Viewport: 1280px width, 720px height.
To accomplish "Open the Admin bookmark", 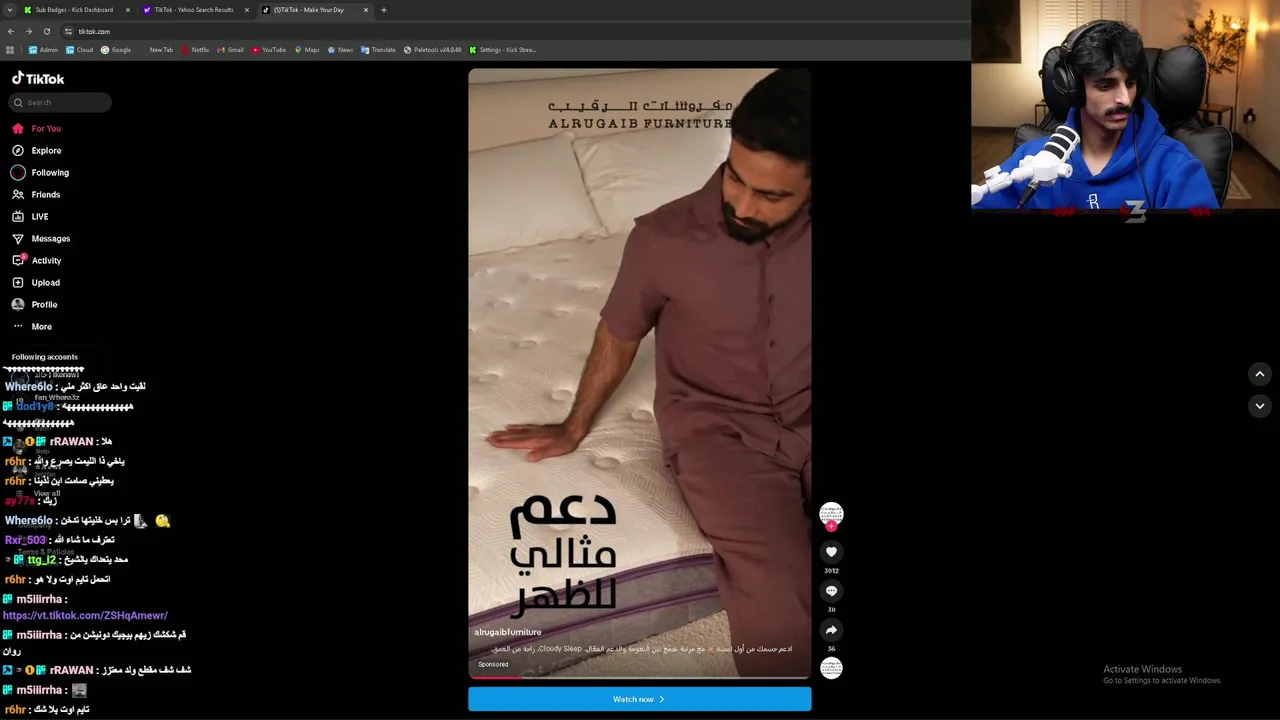I will point(43,50).
